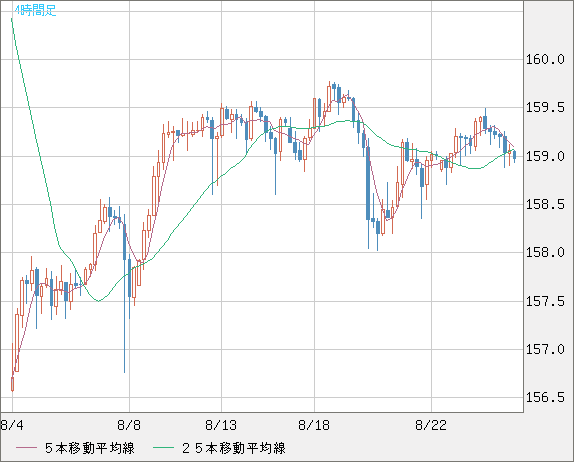This screenshot has height=462, width=574.
Task: Click the 8/22 date label
Action: click(431, 425)
